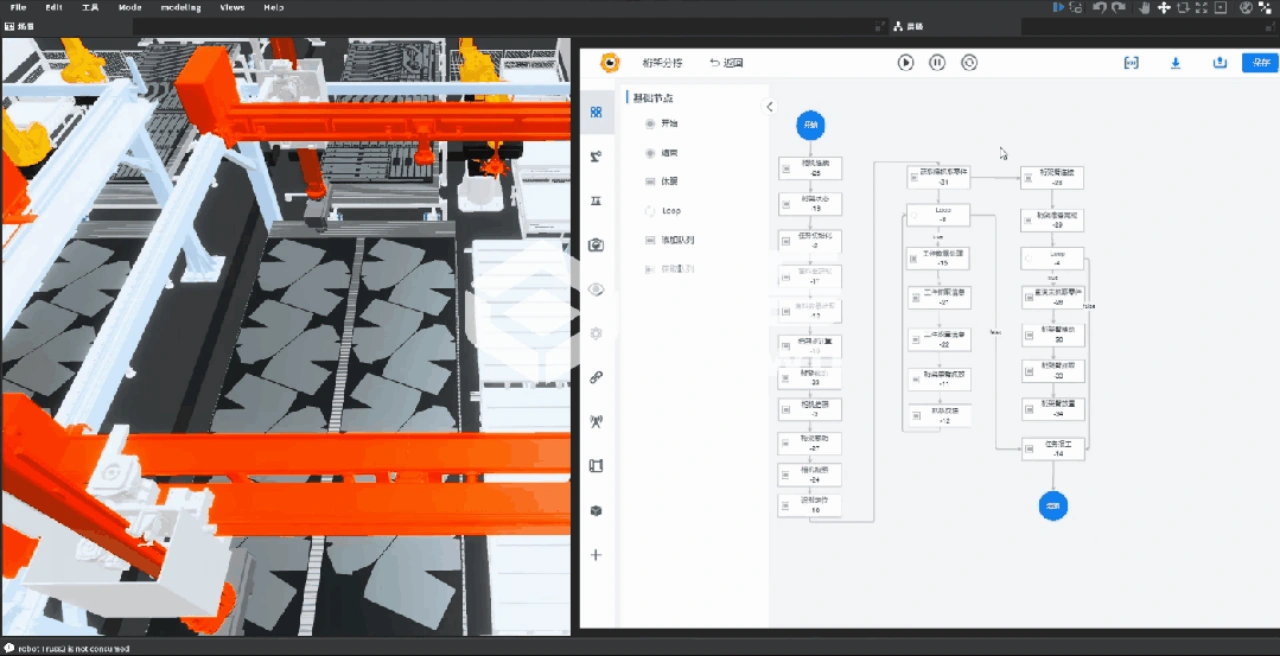Select flow node numbered -14
Screen dimensions: 1280x656
click(1053, 449)
